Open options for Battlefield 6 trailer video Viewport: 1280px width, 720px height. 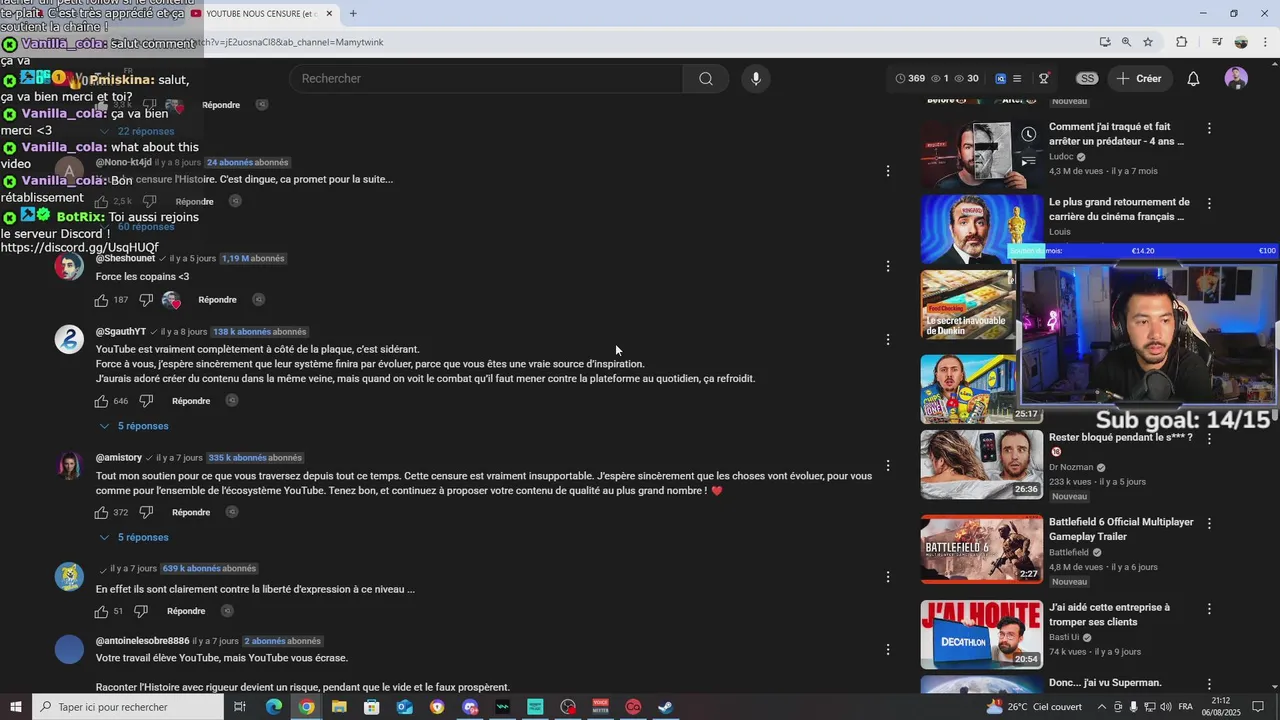(1209, 523)
